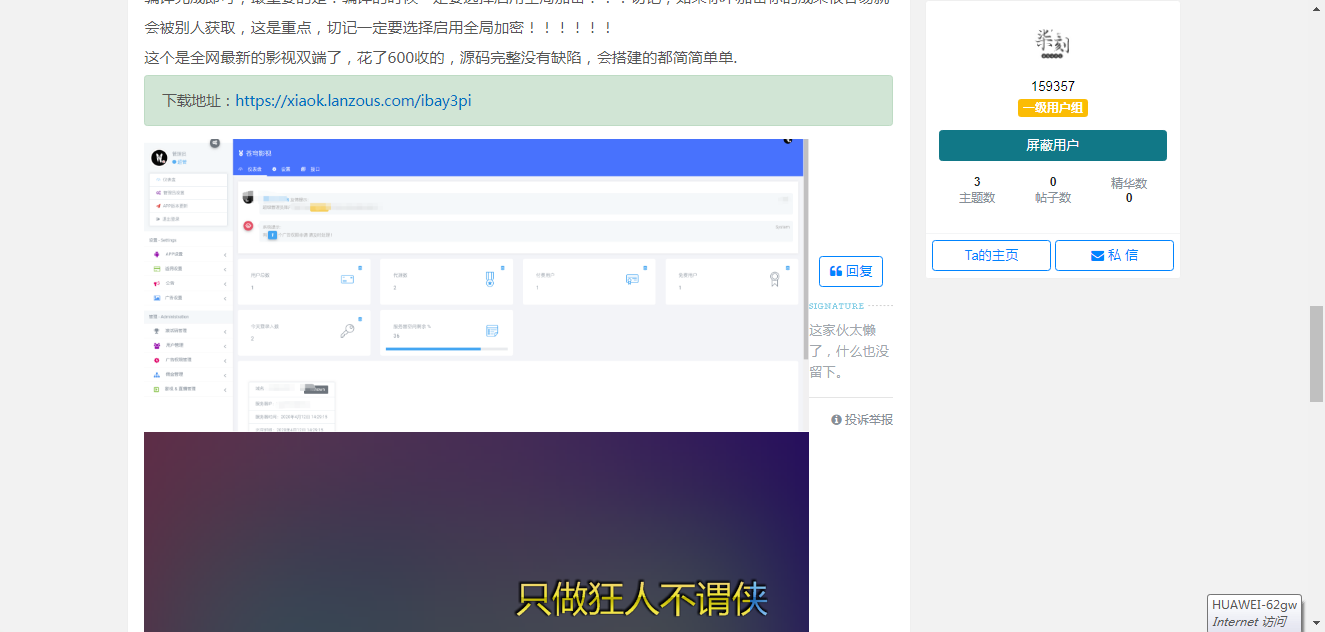
Task: Click the 一级用户组 user group badge
Action: [x=1053, y=108]
